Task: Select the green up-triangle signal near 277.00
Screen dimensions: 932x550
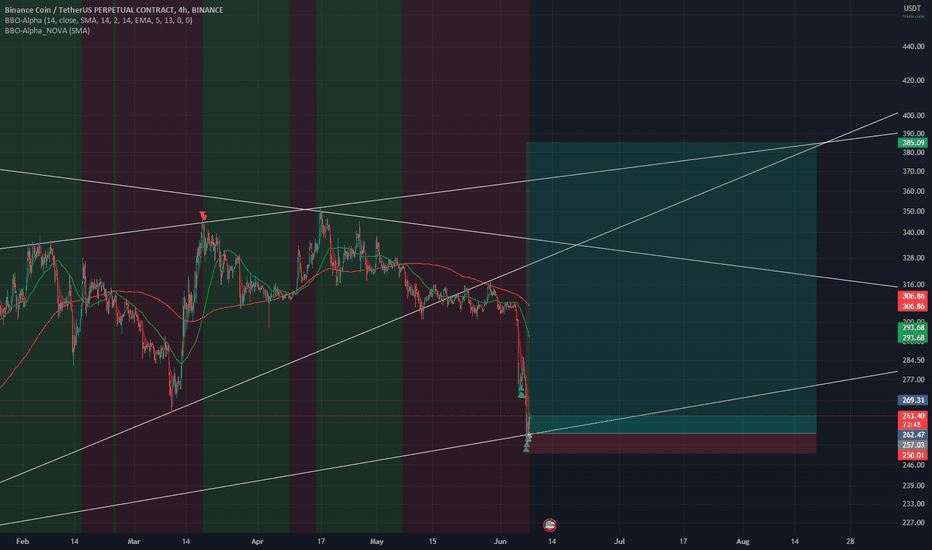Action: click(x=521, y=394)
